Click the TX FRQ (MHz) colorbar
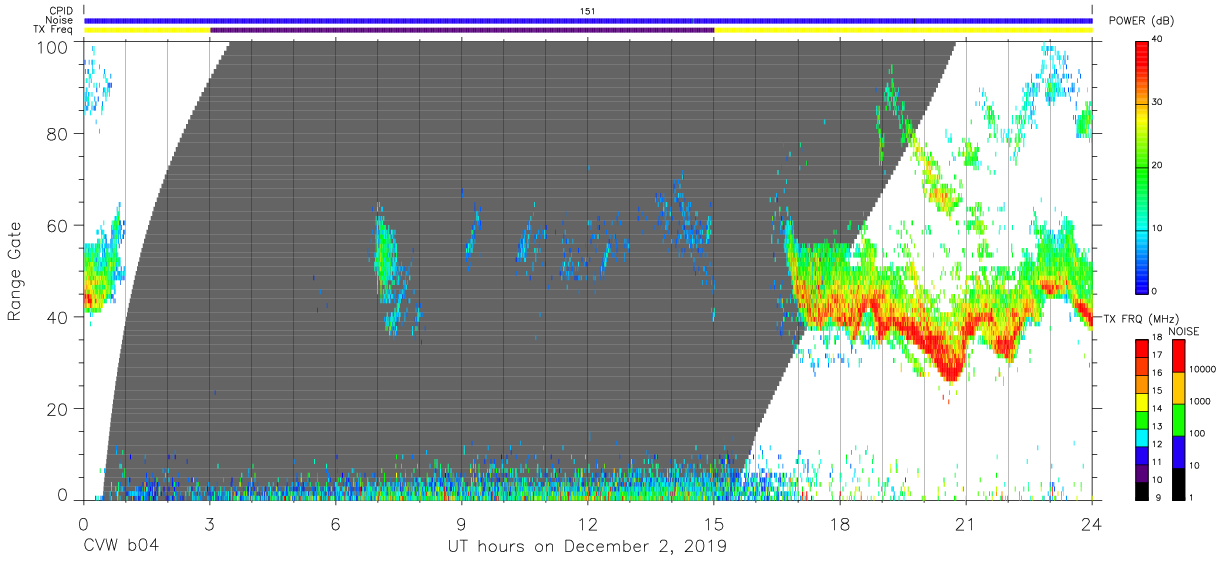Screen dimensions: 1228x567 (x=1143, y=419)
